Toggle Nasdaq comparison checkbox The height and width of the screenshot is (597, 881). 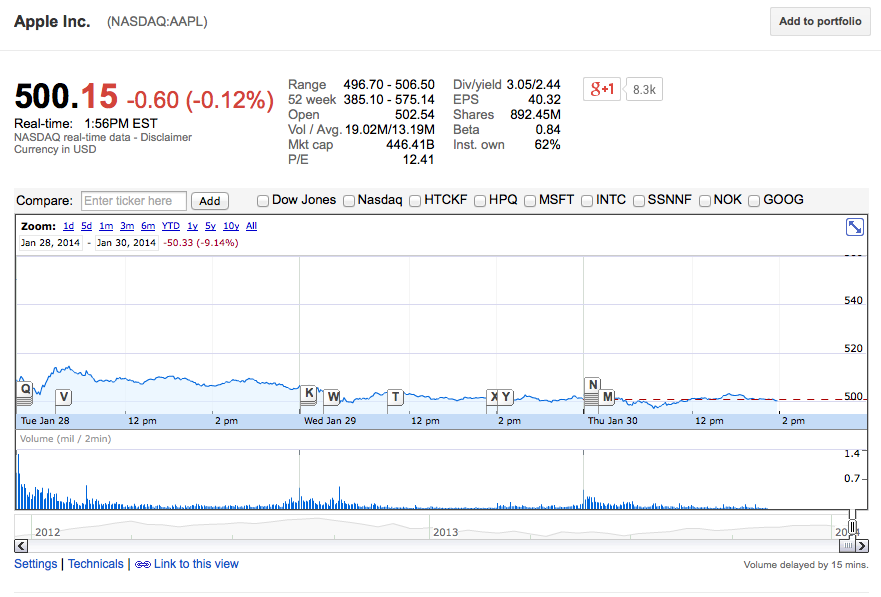coord(349,200)
